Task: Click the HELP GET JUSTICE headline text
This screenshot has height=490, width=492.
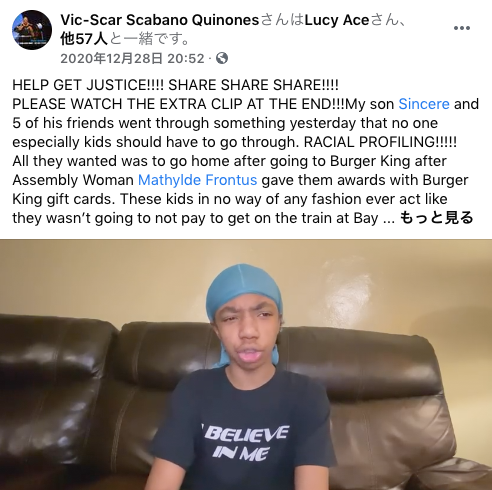Action: pyautogui.click(x=88, y=85)
